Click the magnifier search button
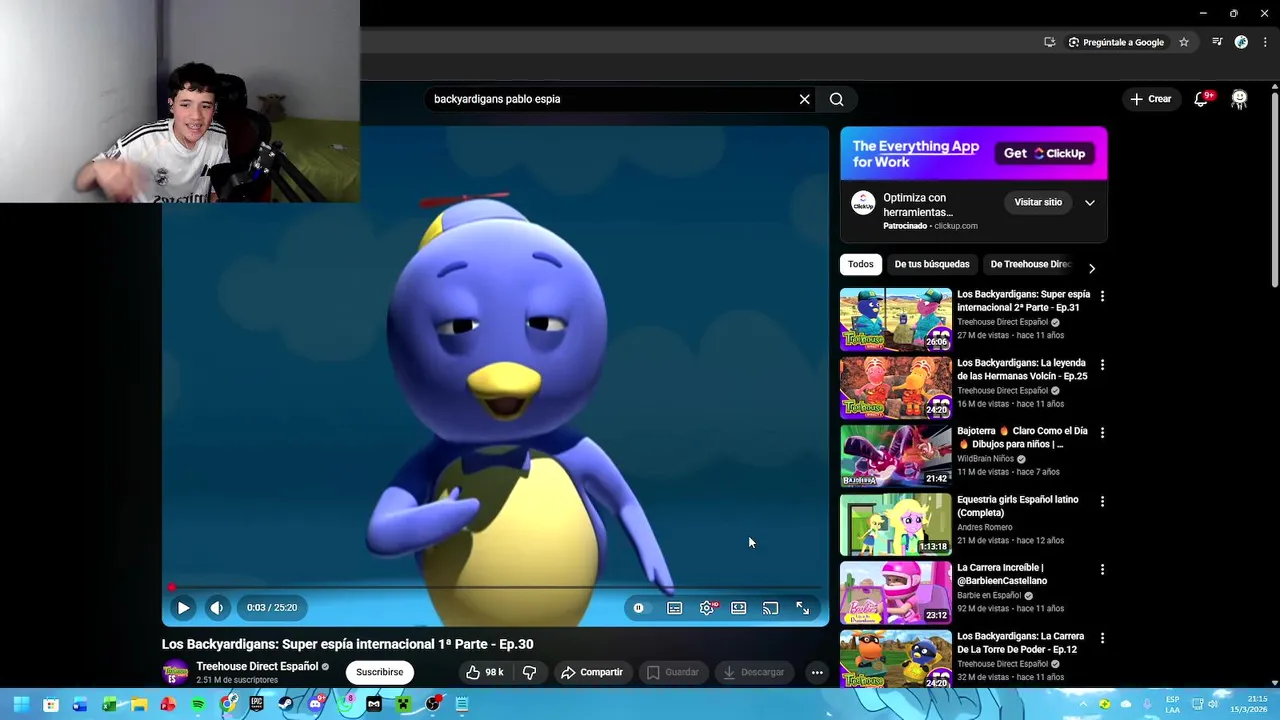1280x720 pixels. 837,99
